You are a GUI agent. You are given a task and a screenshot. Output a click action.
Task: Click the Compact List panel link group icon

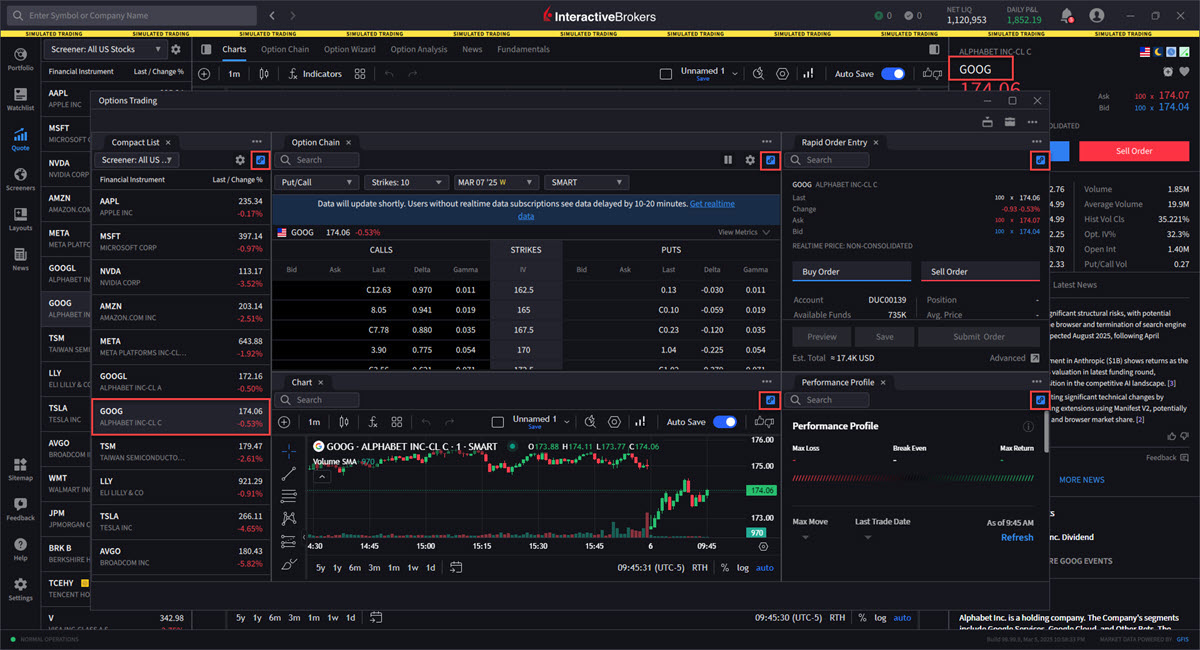tap(261, 160)
